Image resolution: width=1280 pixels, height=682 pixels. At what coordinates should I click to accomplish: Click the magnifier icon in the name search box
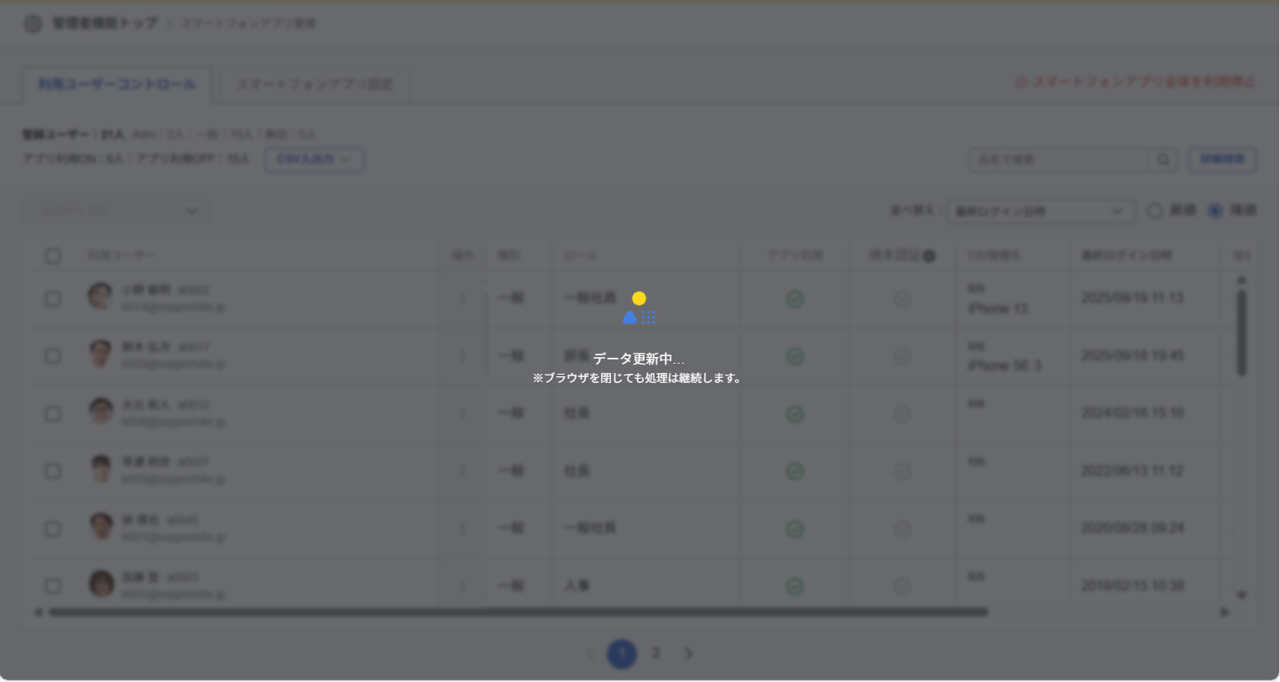(x=1163, y=160)
